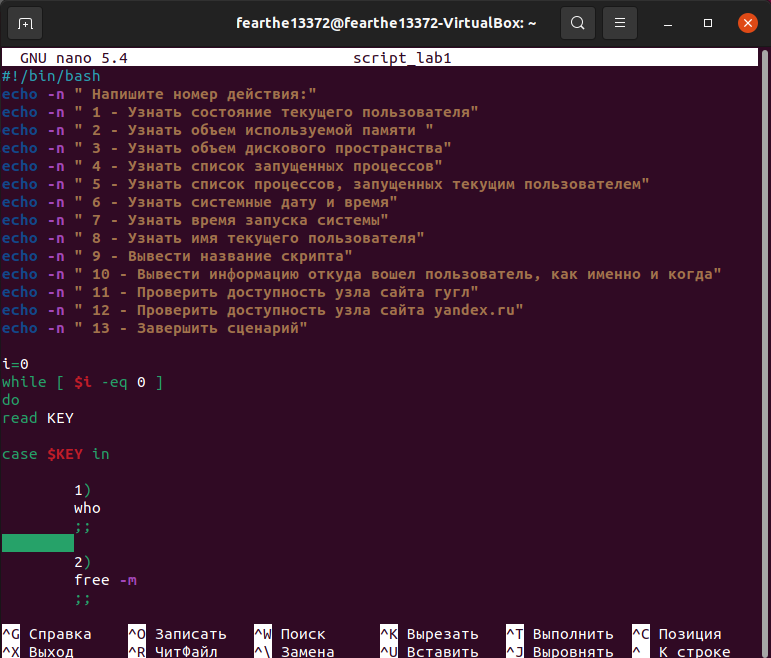Click the ^G Справка shortcut
Screen dimensions: 771x658
tap(47, 634)
